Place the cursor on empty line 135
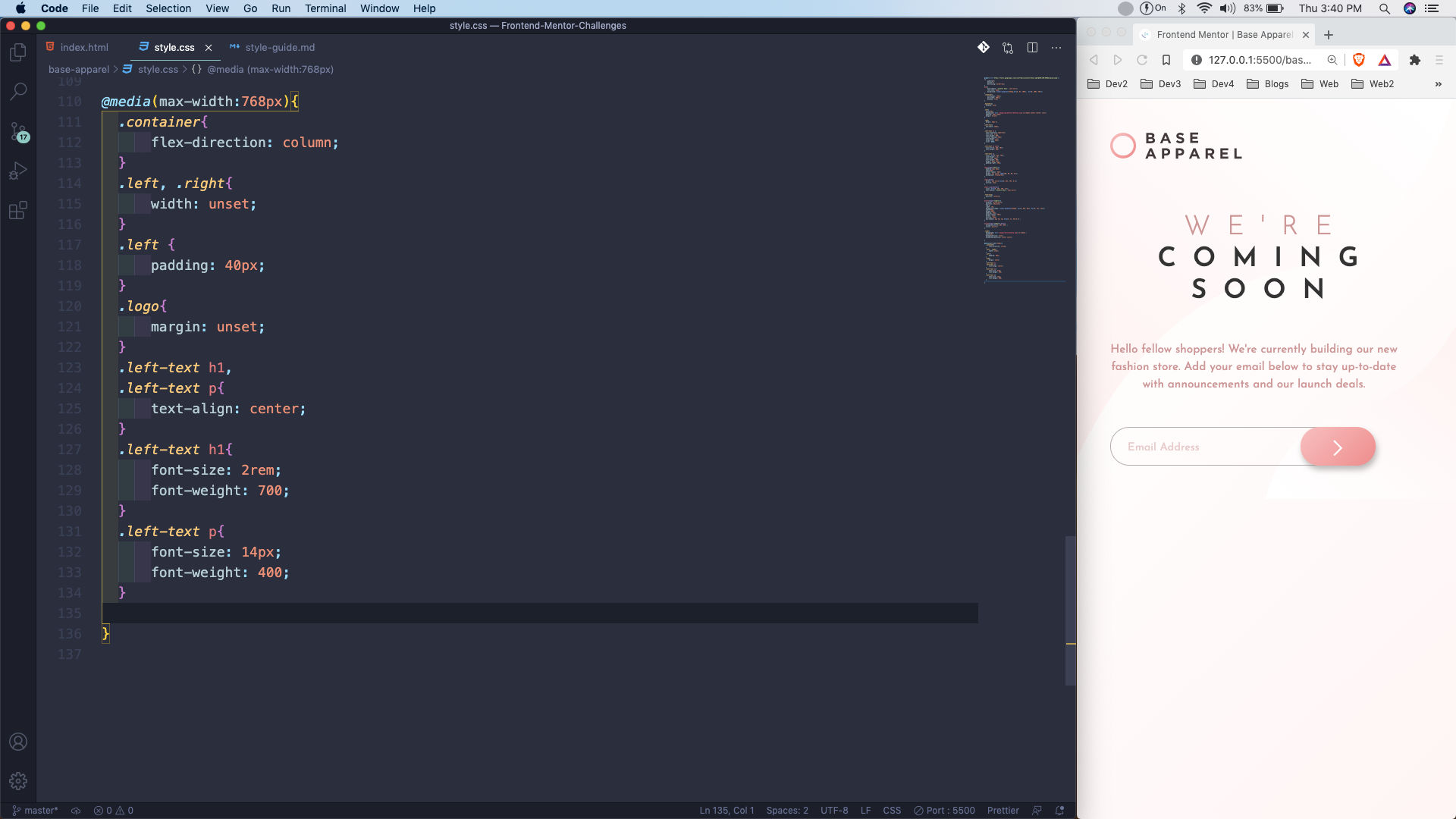The image size is (1456, 819). click(x=539, y=613)
